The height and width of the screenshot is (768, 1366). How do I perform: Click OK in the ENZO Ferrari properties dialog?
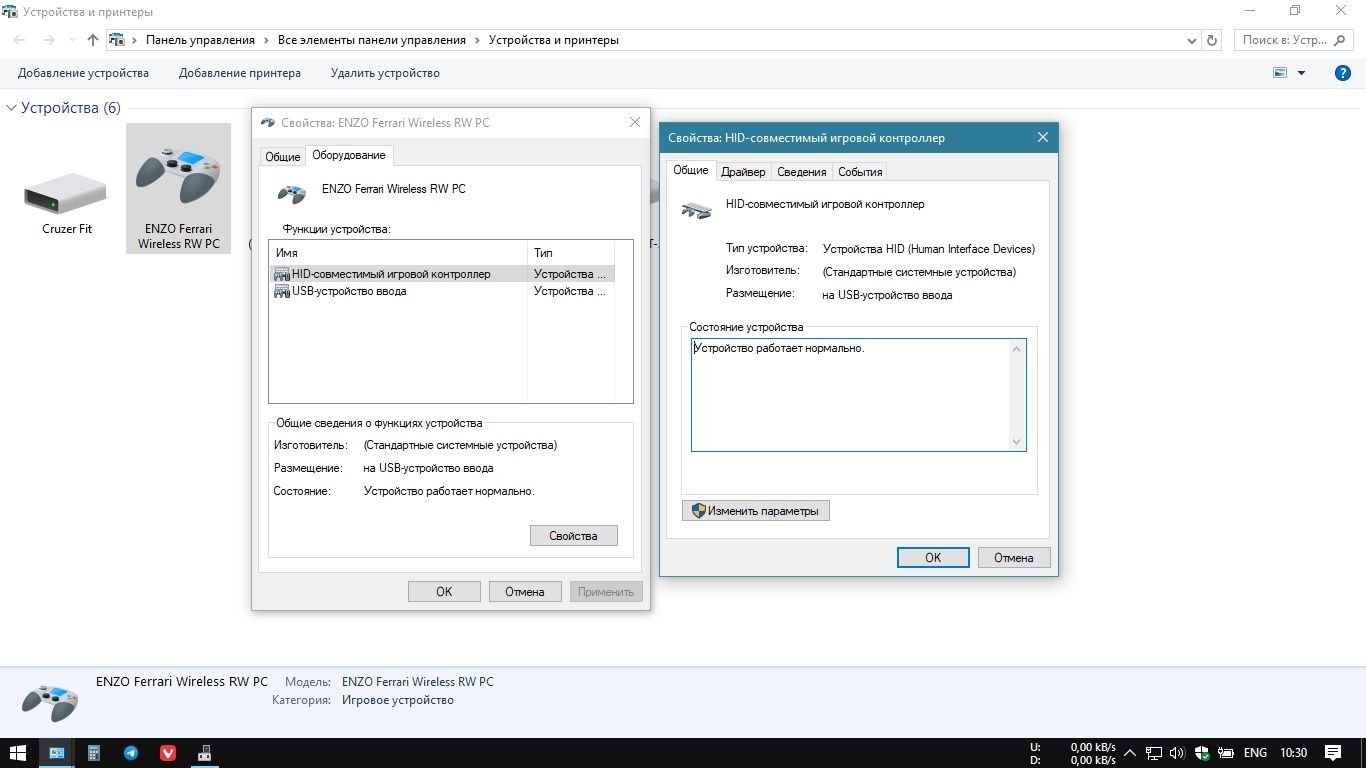[444, 591]
